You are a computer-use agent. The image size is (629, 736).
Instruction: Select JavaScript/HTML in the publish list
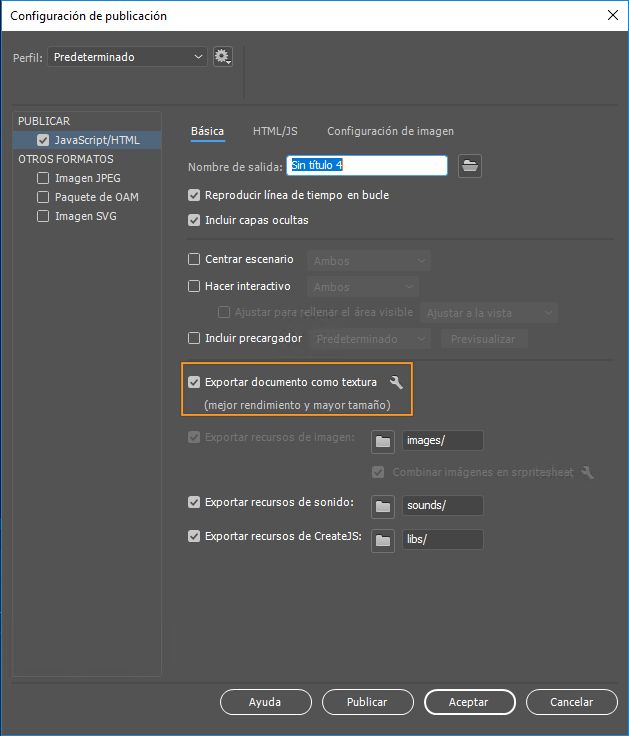click(97, 140)
